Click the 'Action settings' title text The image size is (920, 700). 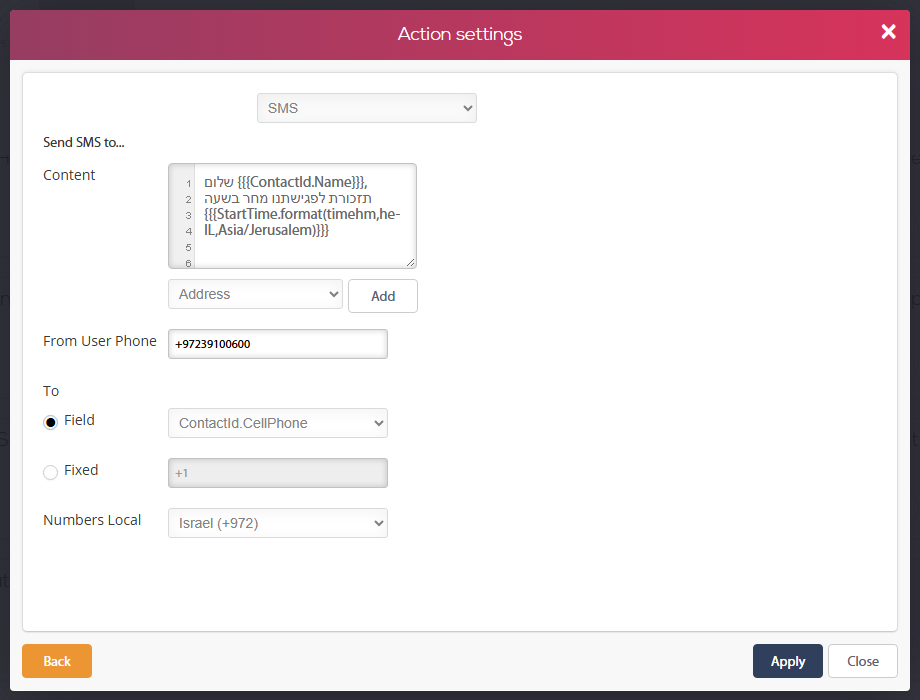(x=459, y=34)
